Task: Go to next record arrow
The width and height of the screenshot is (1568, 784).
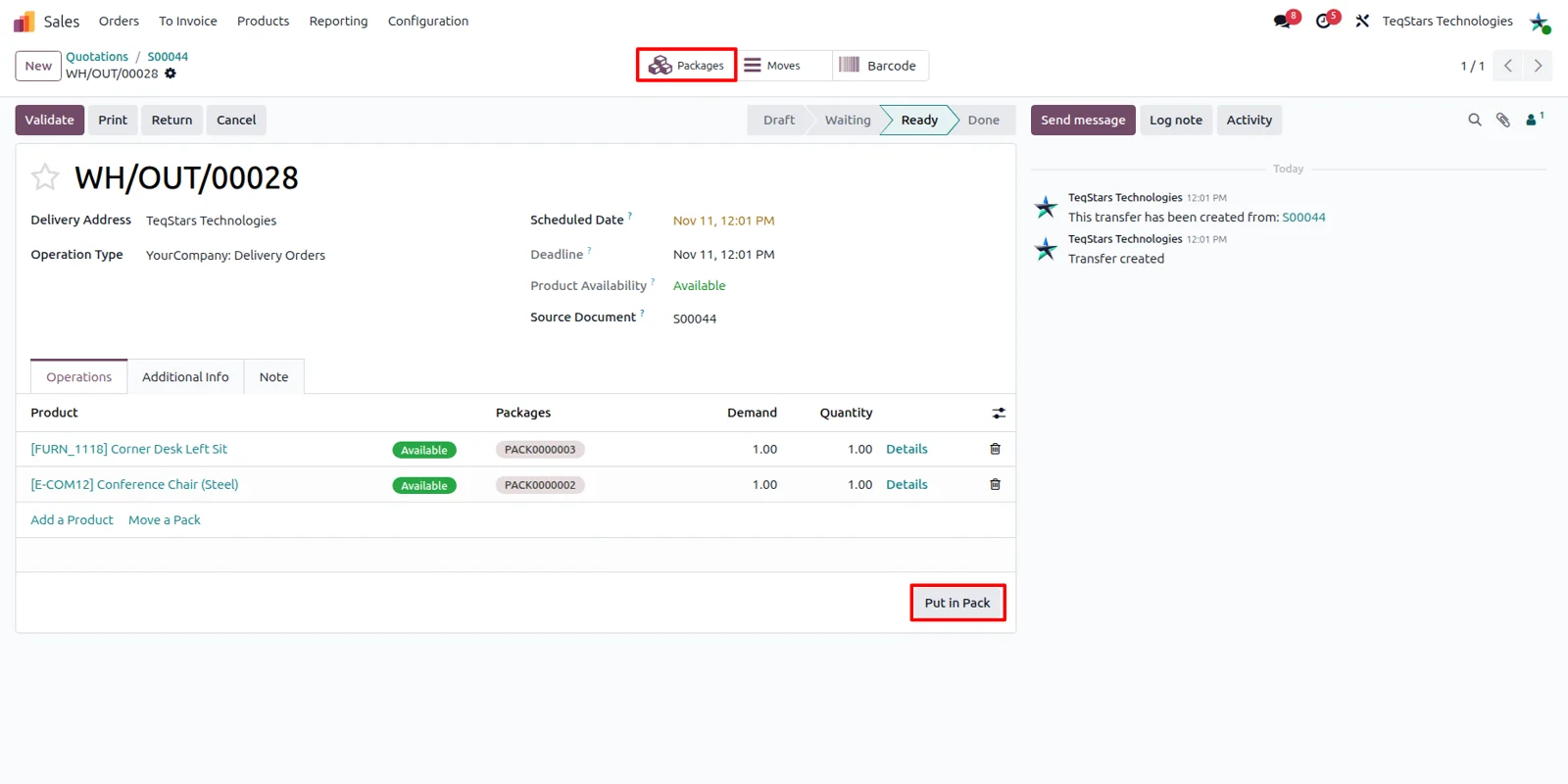Action: click(1538, 66)
